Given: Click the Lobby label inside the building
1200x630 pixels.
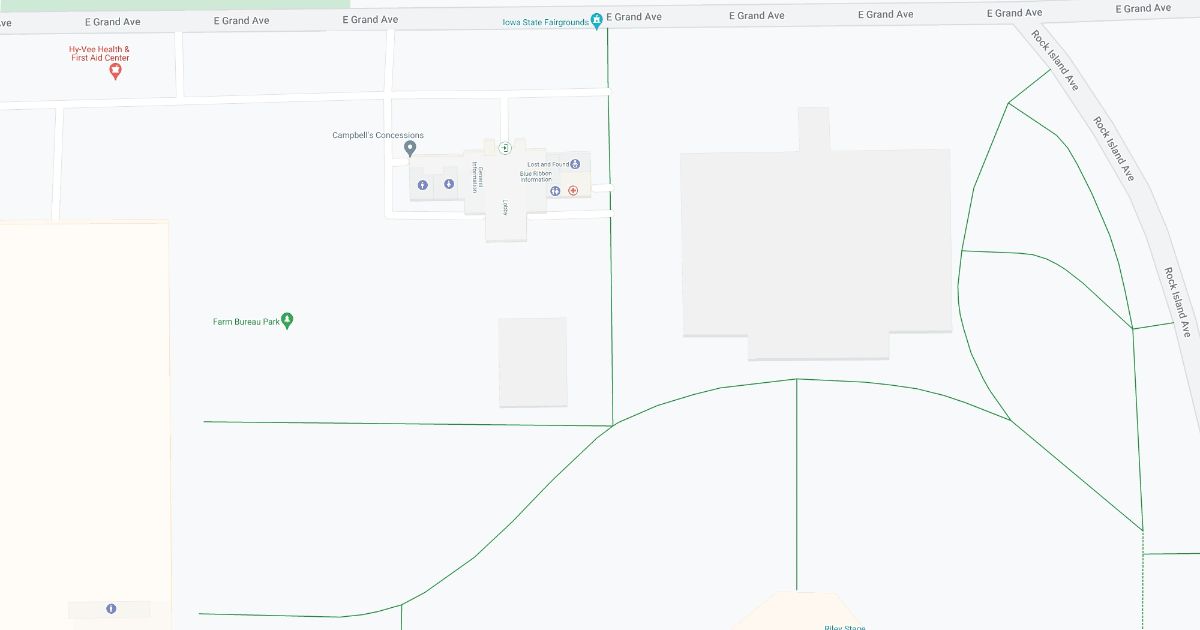Looking at the screenshot, I should [506, 207].
